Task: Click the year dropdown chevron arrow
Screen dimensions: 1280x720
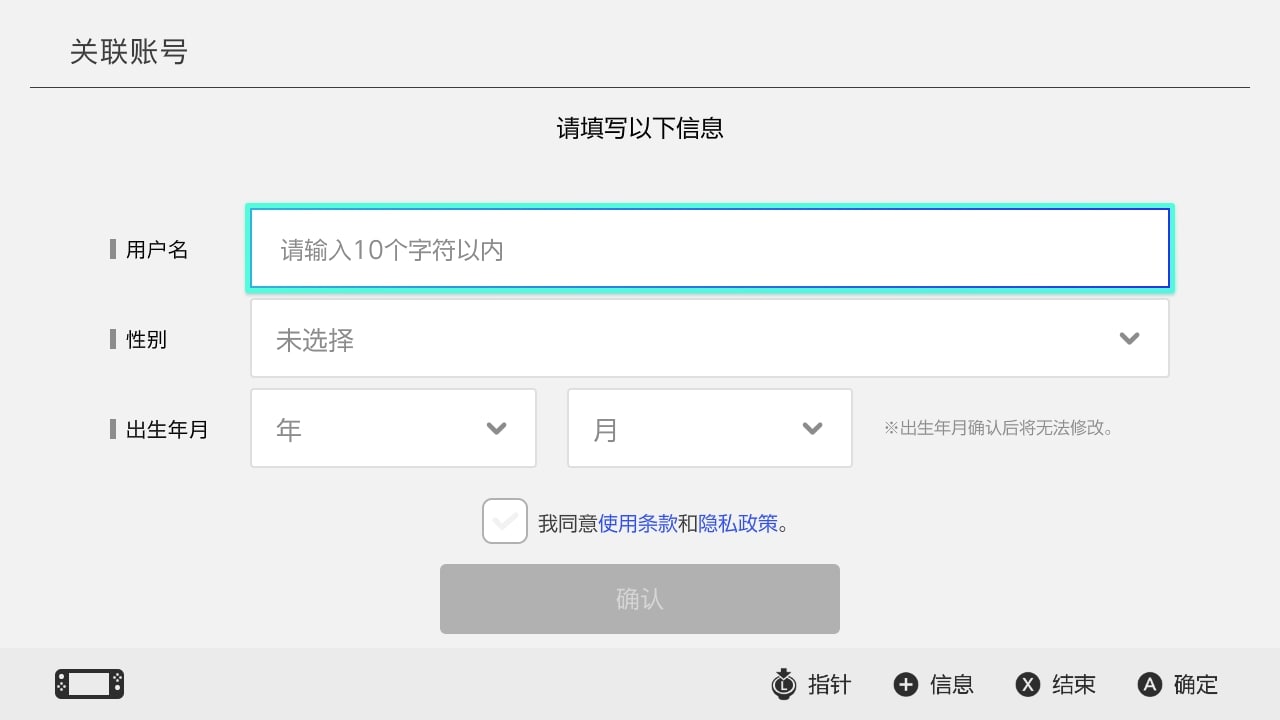Action: (x=496, y=429)
